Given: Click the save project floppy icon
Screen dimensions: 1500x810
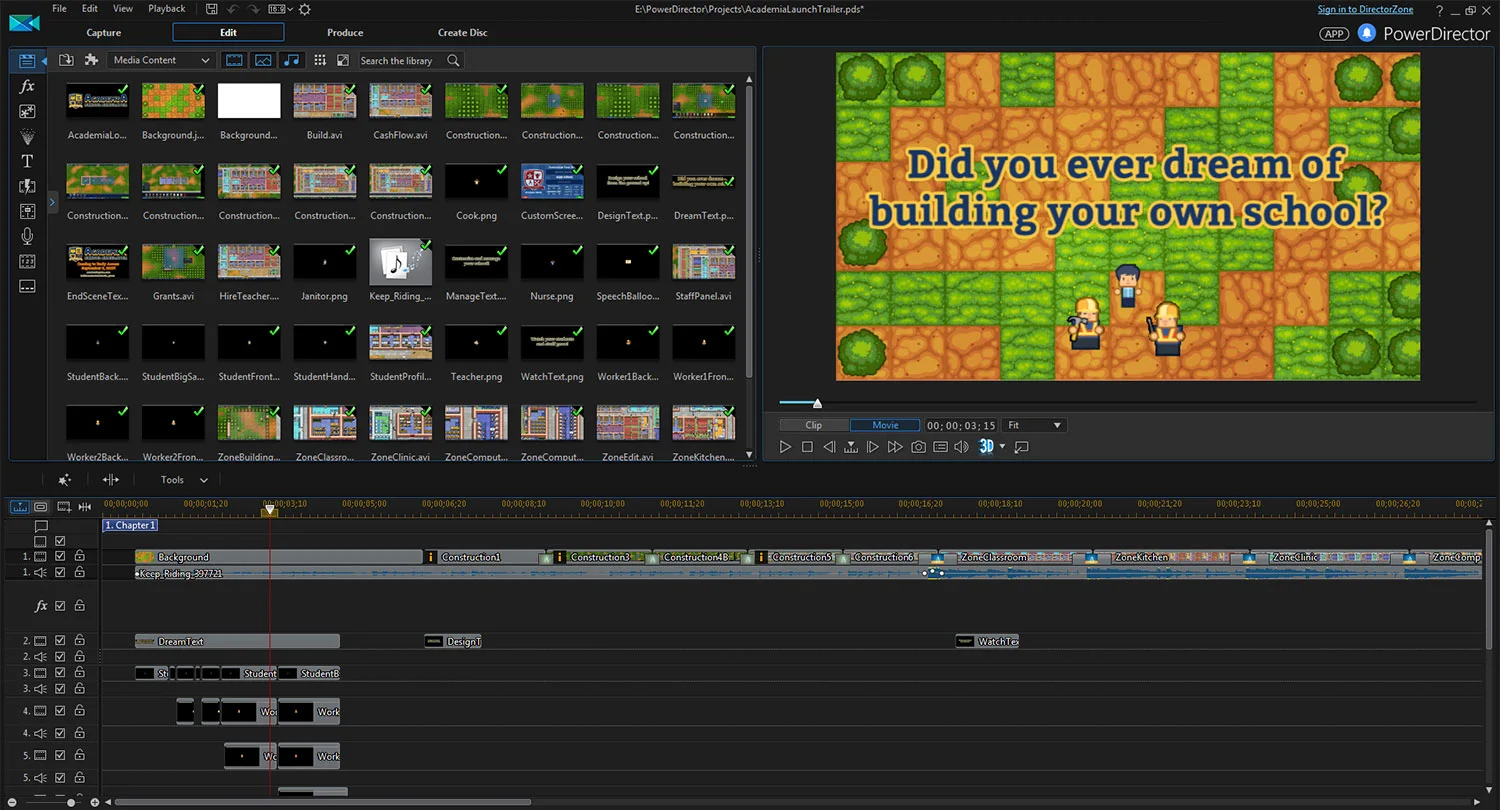Looking at the screenshot, I should click(x=212, y=9).
